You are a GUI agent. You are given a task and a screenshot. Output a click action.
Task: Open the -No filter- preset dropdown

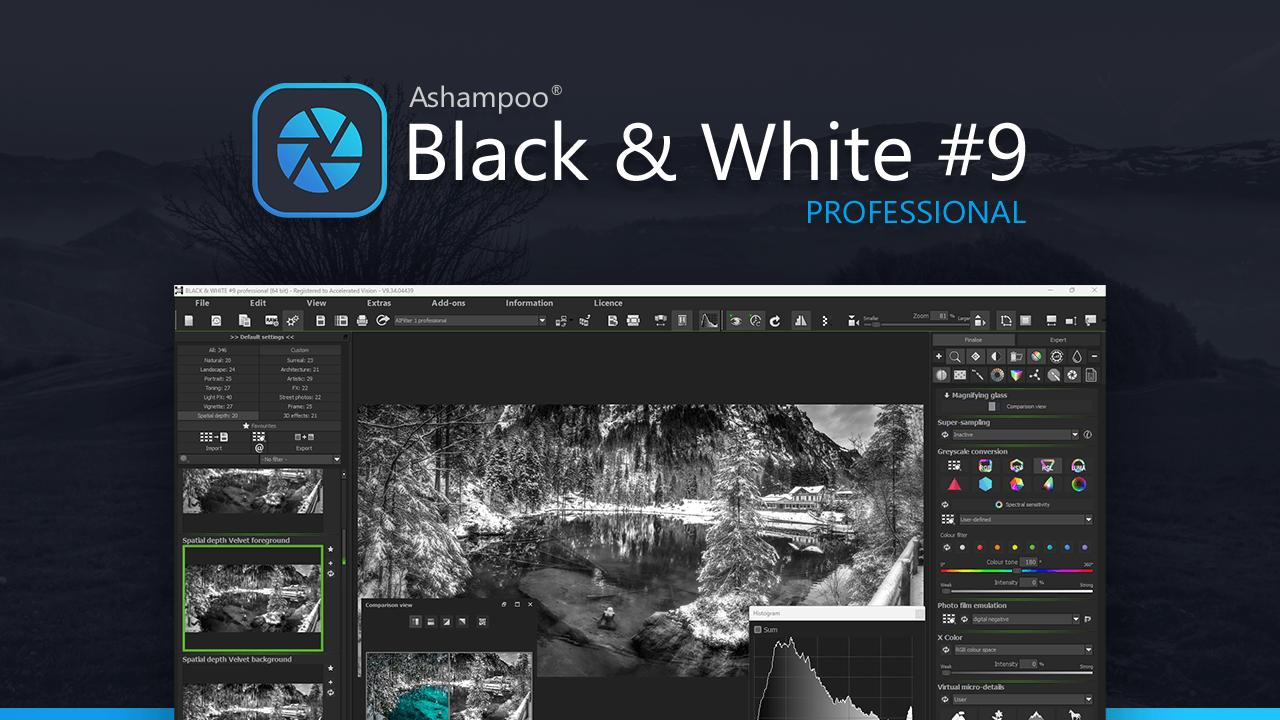300,459
